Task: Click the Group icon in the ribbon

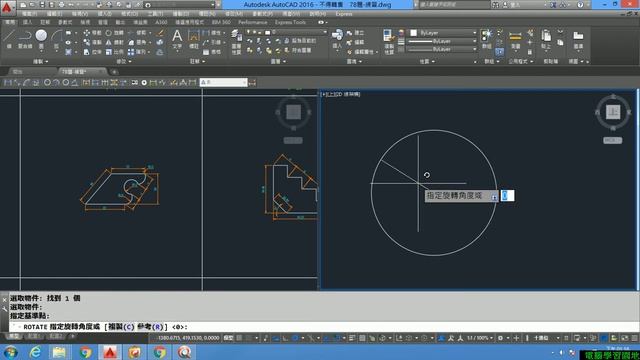Action: click(487, 39)
